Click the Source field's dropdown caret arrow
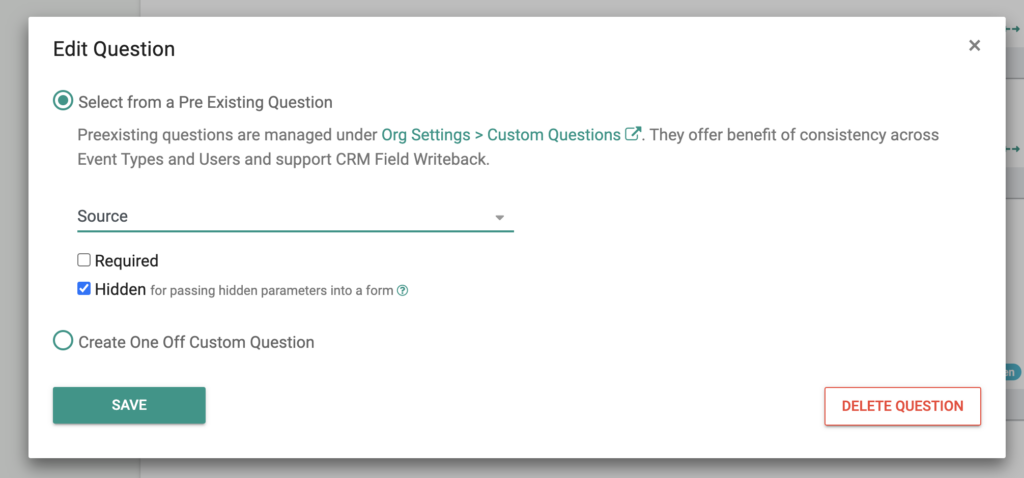The width and height of the screenshot is (1024, 478). pyautogui.click(x=500, y=217)
